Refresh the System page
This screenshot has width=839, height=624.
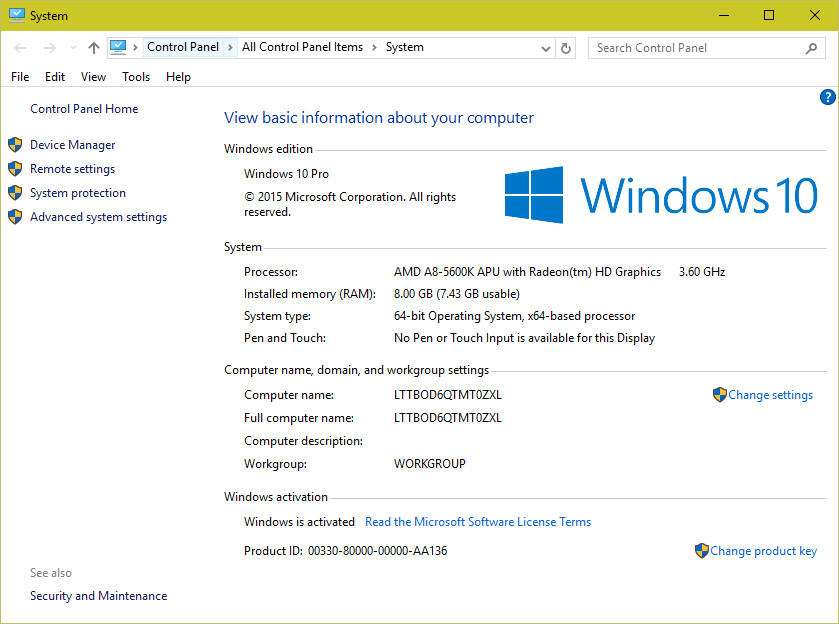pyautogui.click(x=566, y=49)
